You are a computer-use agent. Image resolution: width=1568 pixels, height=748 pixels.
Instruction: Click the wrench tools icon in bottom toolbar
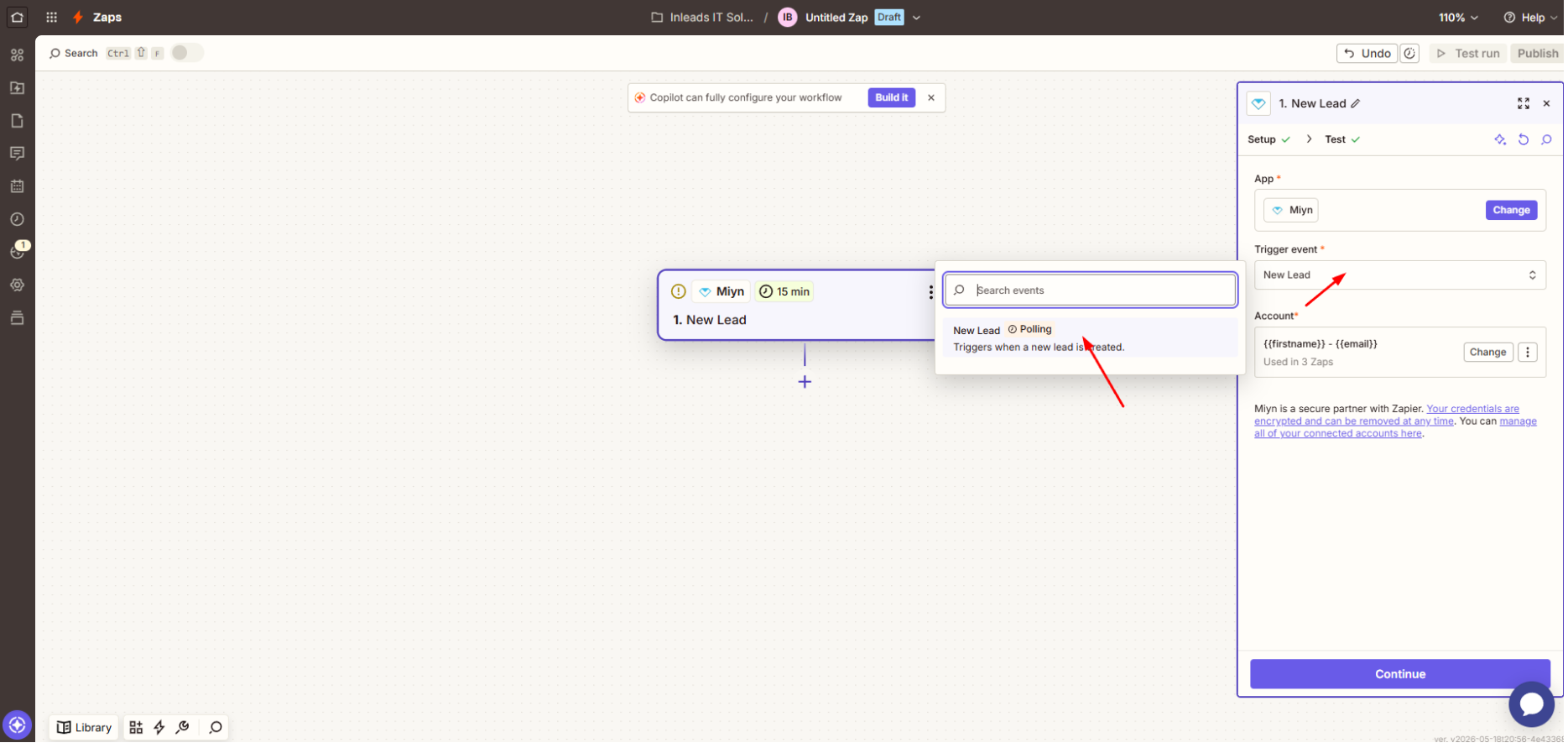(183, 730)
